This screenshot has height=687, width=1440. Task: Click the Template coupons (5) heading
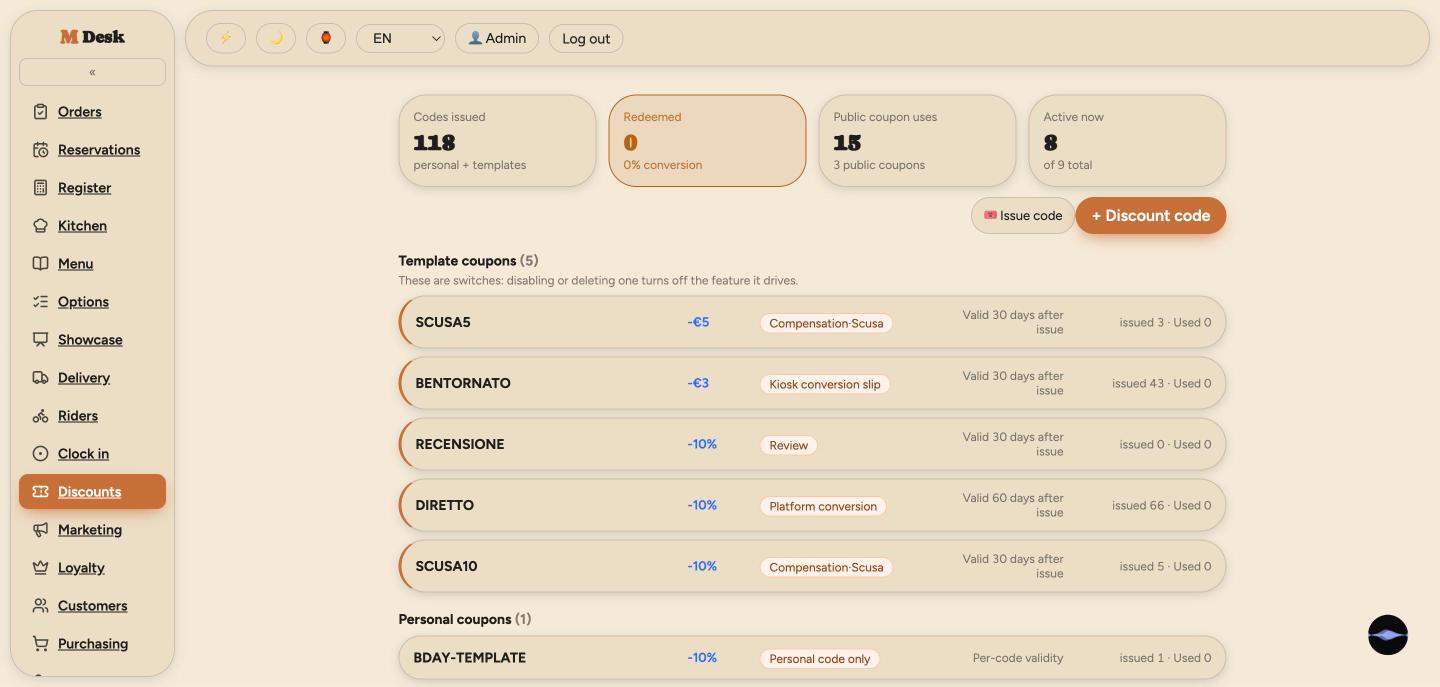pos(468,261)
